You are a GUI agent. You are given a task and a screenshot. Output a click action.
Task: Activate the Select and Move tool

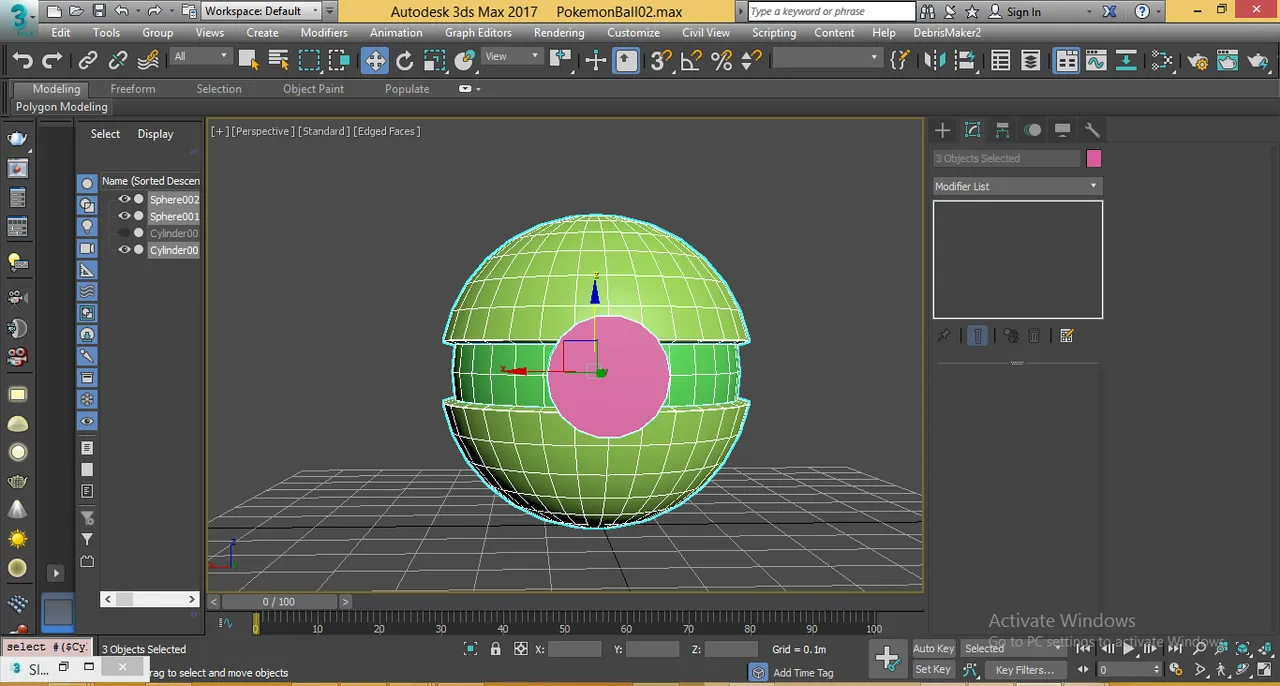click(x=374, y=61)
